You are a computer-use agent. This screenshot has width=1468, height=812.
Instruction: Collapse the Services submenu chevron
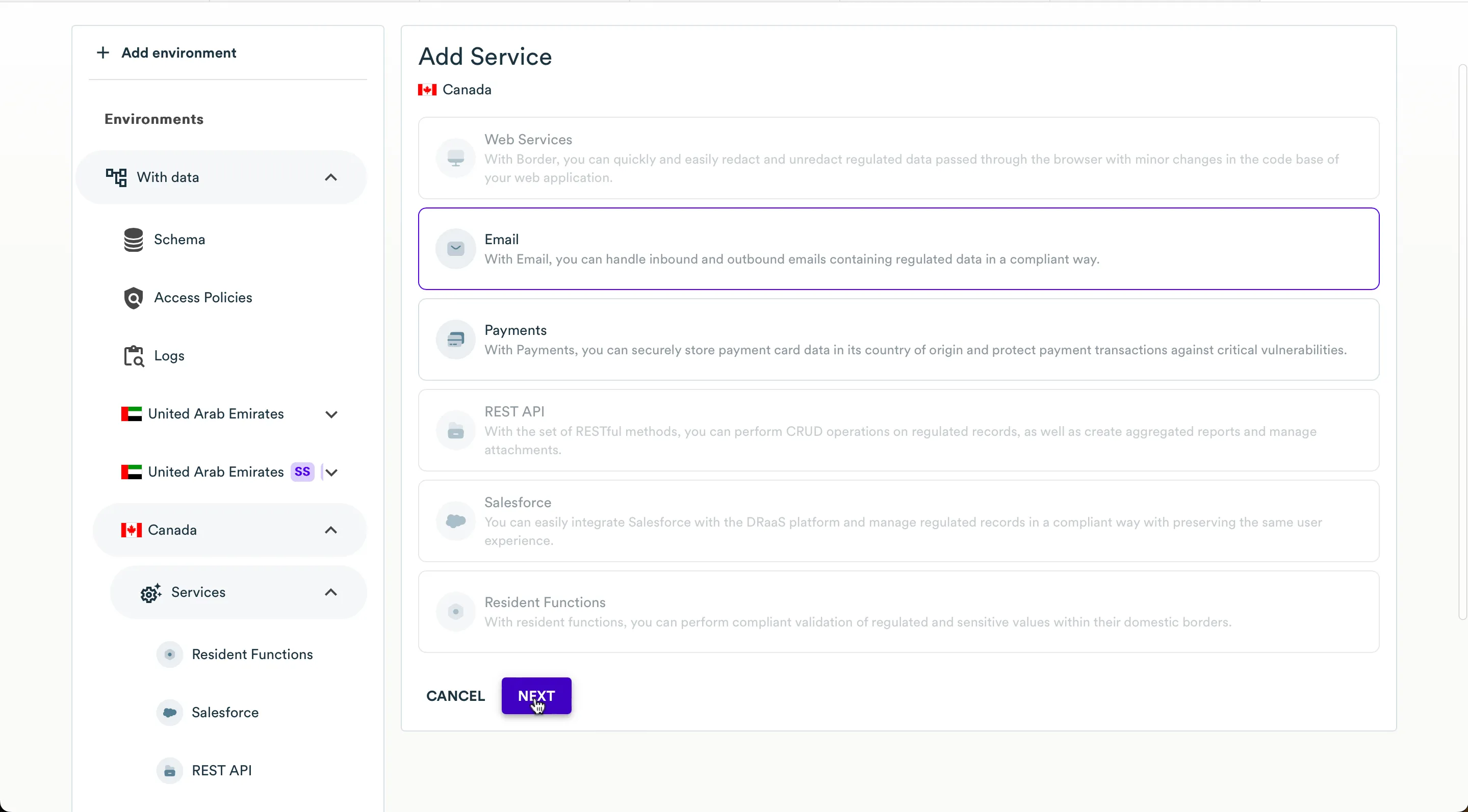click(x=330, y=593)
